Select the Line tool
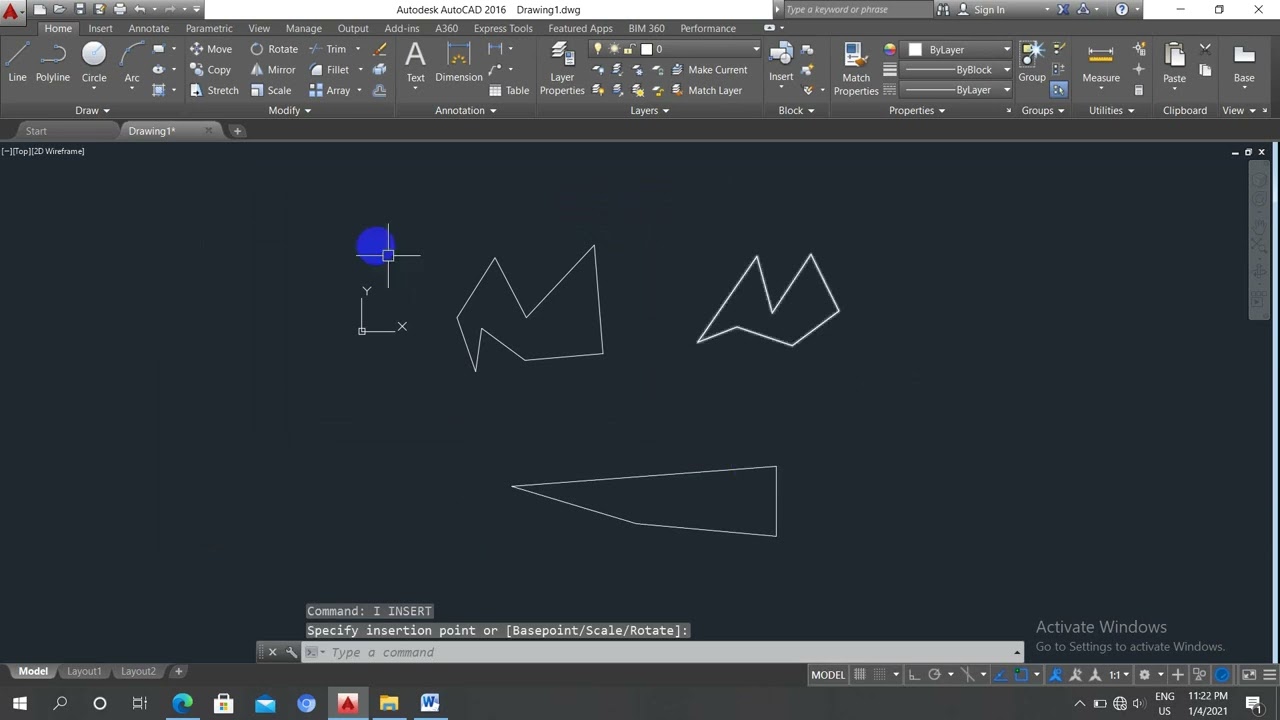The width and height of the screenshot is (1280, 720). tap(17, 62)
